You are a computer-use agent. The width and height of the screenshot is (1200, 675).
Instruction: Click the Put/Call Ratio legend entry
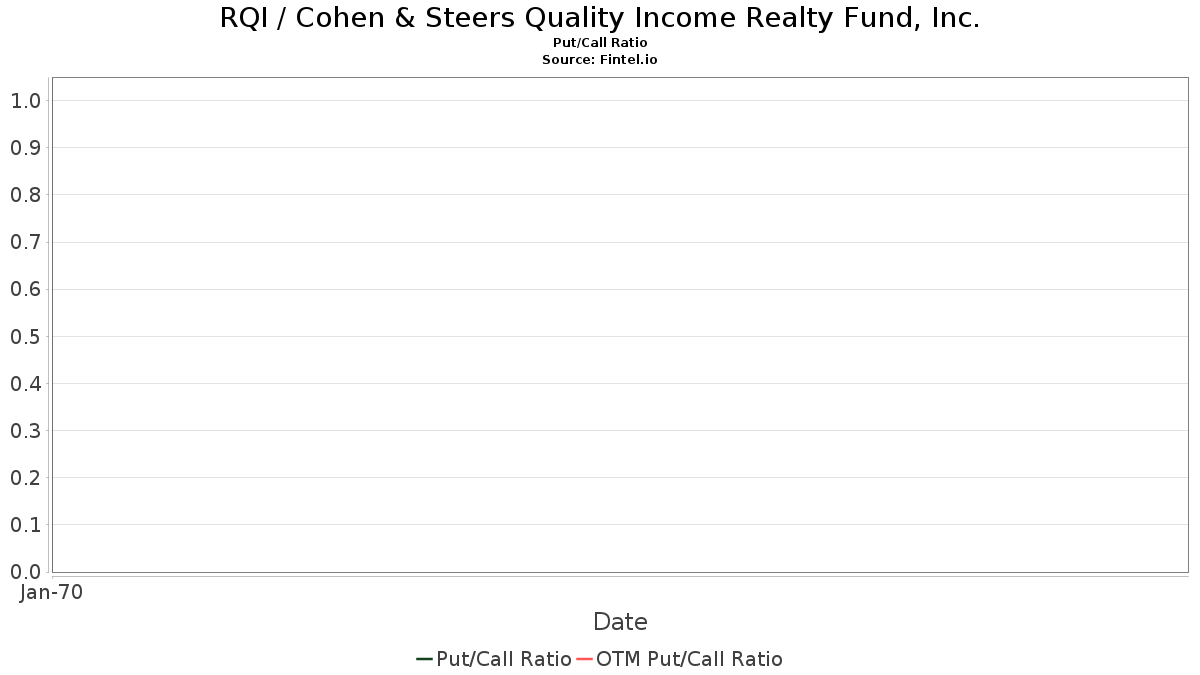click(x=494, y=659)
